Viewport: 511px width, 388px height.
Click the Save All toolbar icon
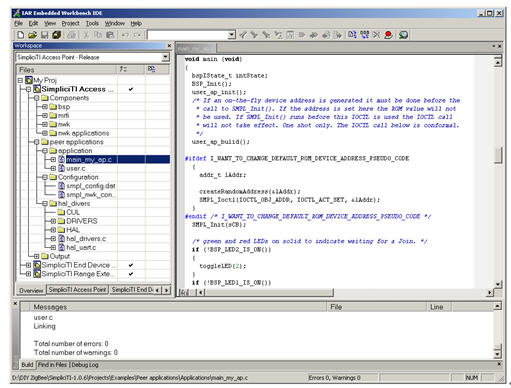click(57, 35)
